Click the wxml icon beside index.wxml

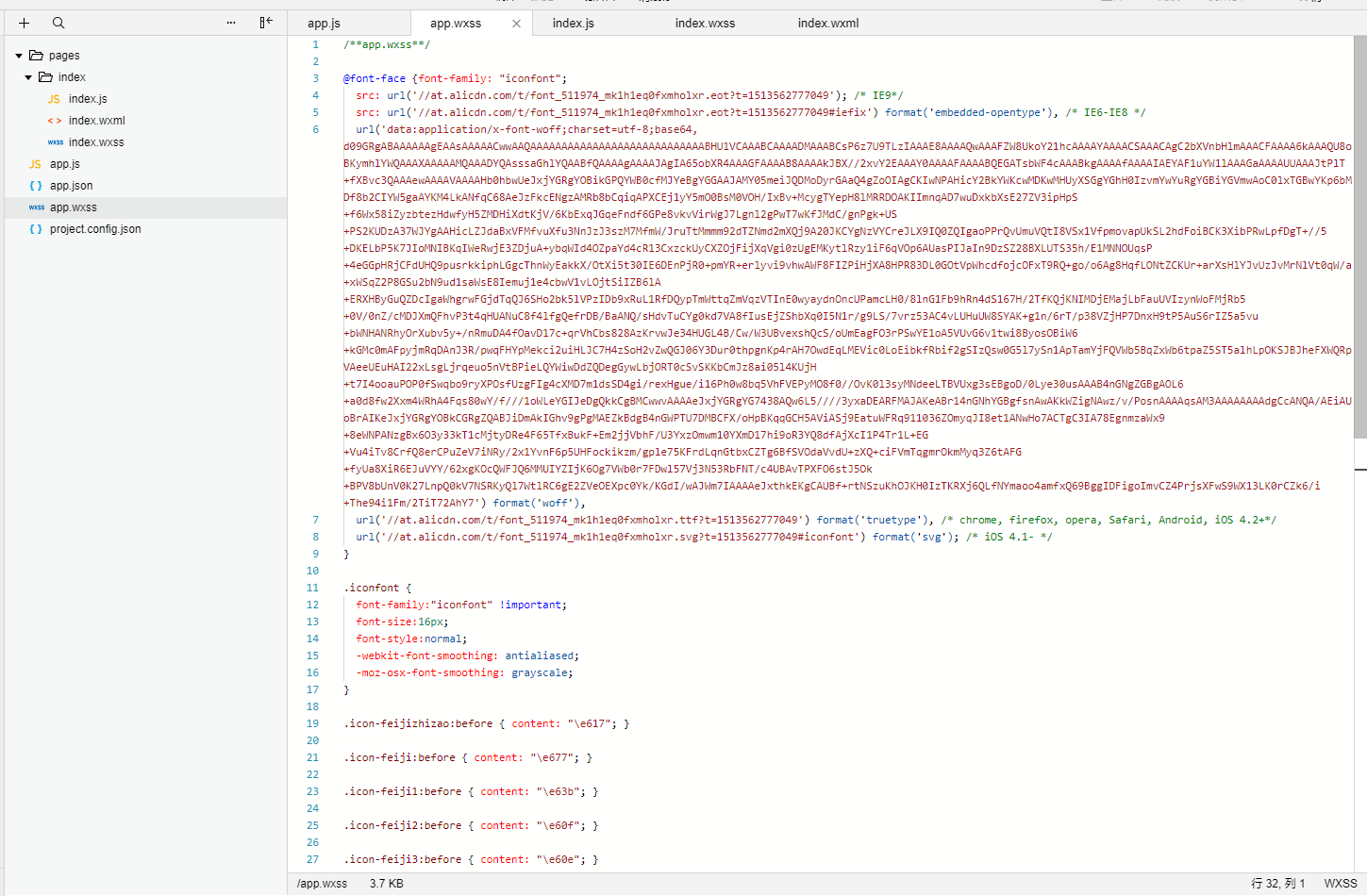[x=55, y=121]
